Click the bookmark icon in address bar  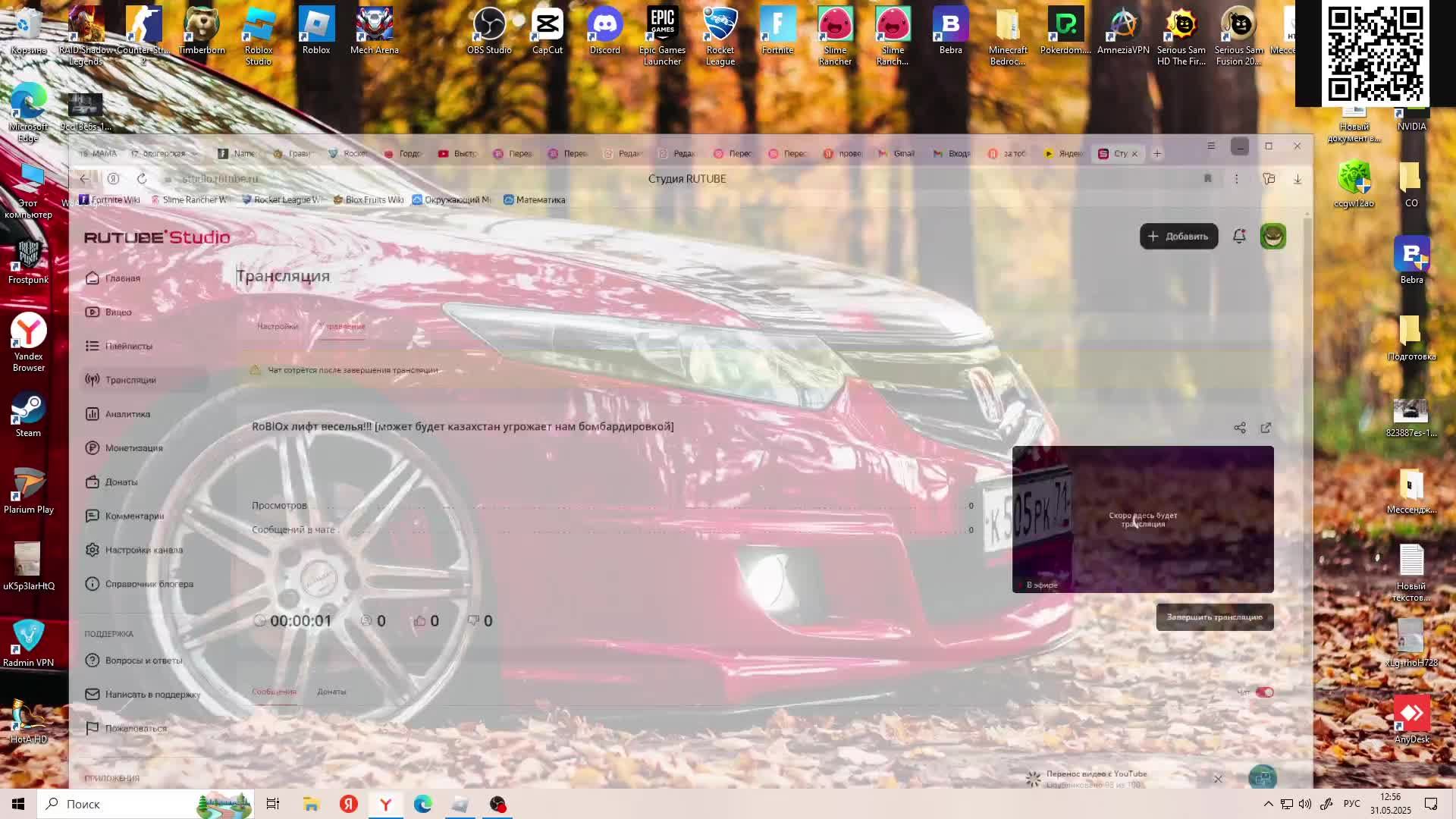pyautogui.click(x=1208, y=179)
